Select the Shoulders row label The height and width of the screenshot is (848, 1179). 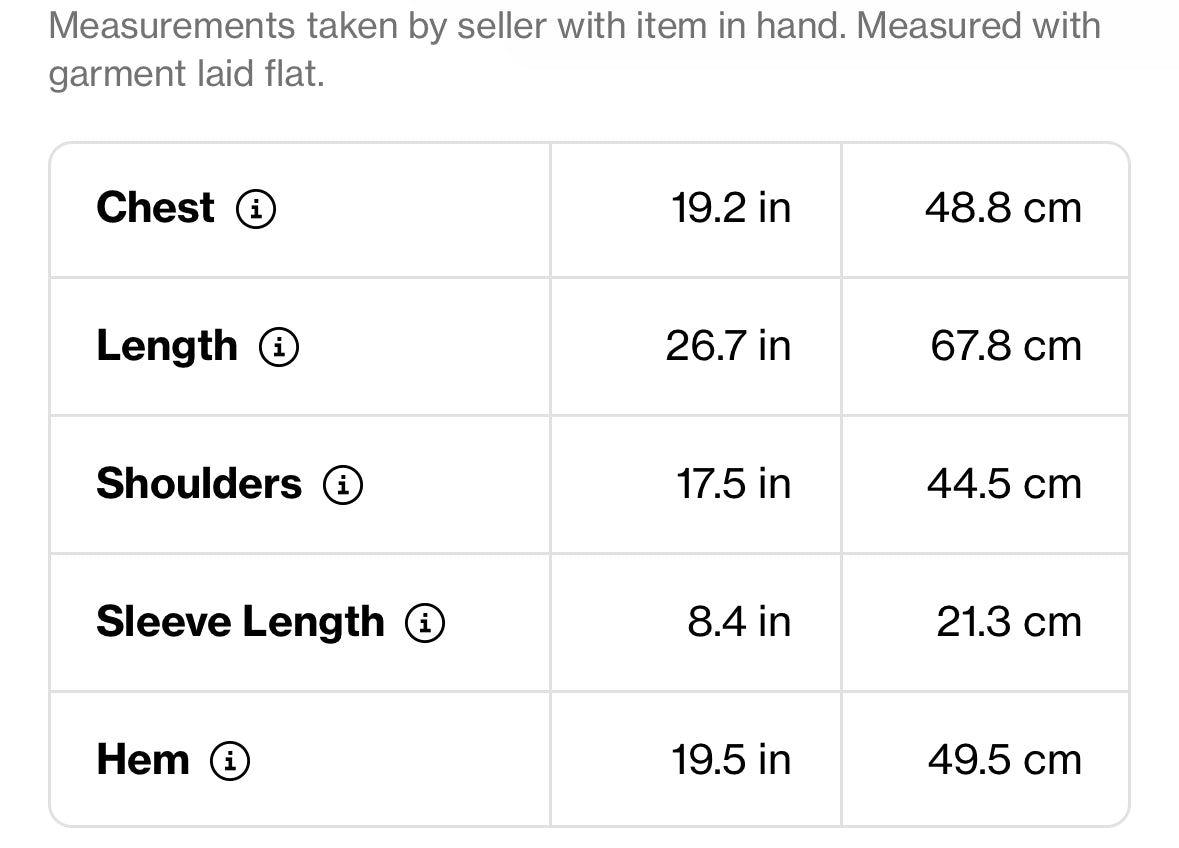coord(198,484)
